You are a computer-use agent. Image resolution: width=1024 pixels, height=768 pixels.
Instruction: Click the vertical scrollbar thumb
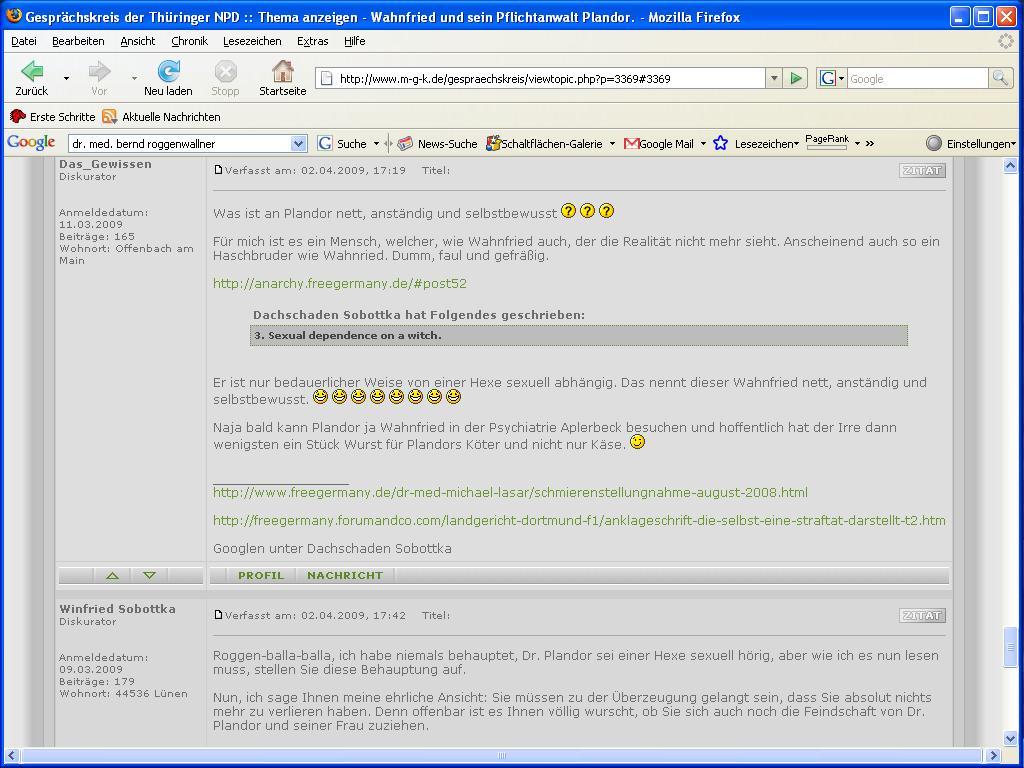pyautogui.click(x=1010, y=647)
